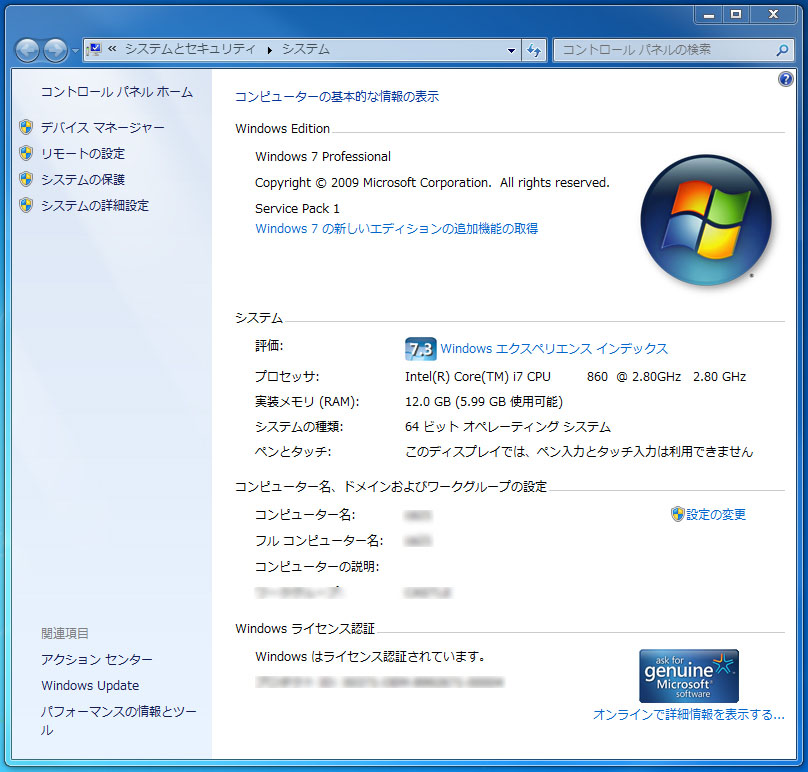Expand the address bar history dropdown
The image size is (808, 772).
click(511, 50)
